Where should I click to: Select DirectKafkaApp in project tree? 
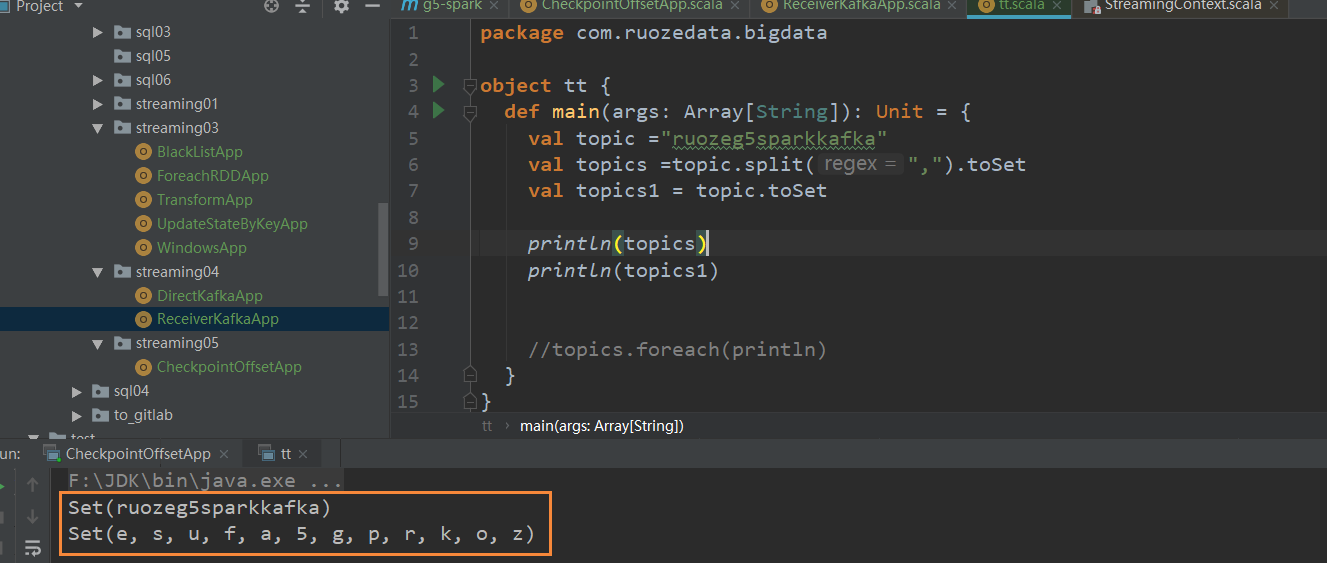pos(210,296)
